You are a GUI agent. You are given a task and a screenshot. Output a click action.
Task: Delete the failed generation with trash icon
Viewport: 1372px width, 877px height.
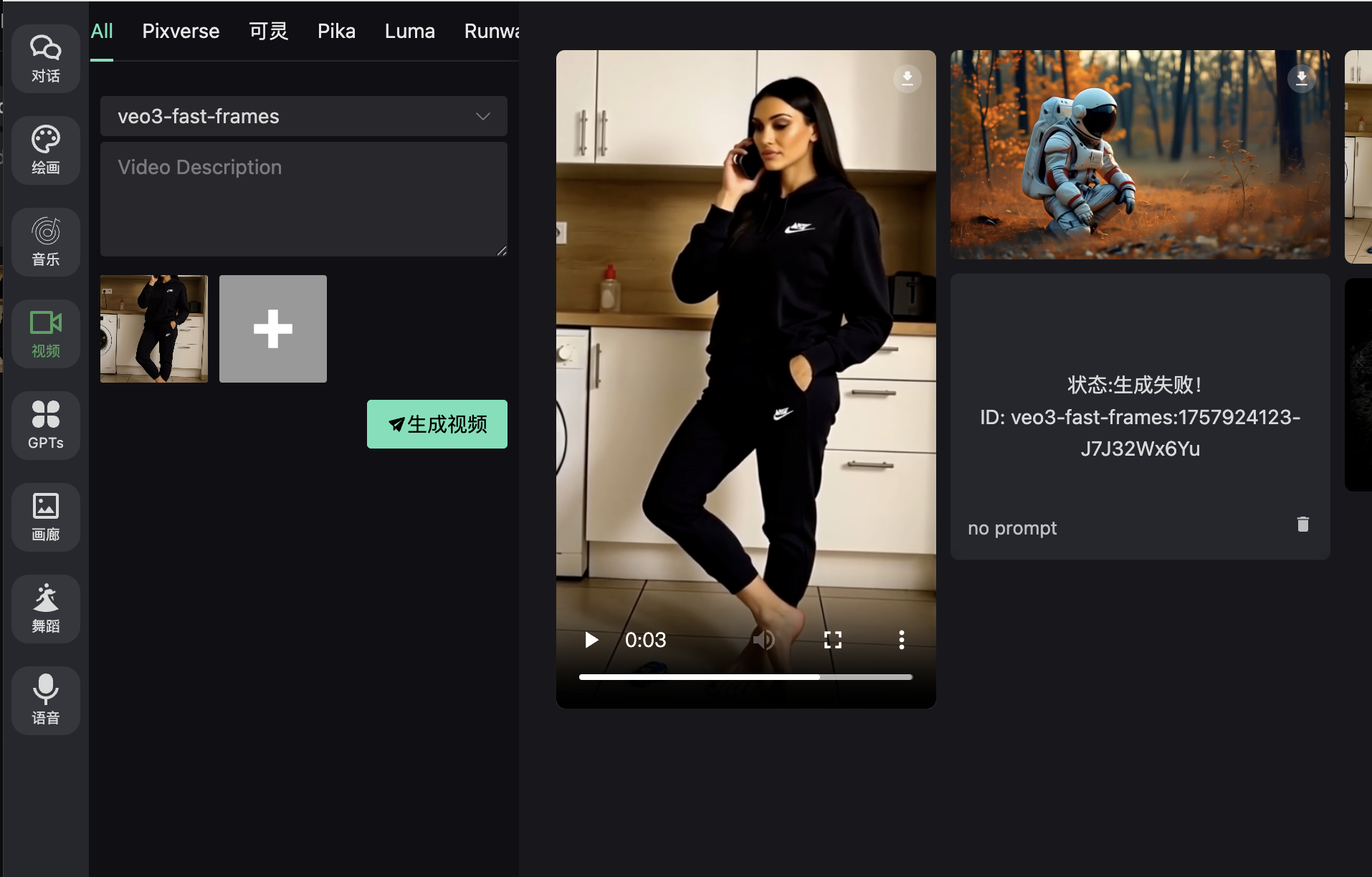(1302, 524)
